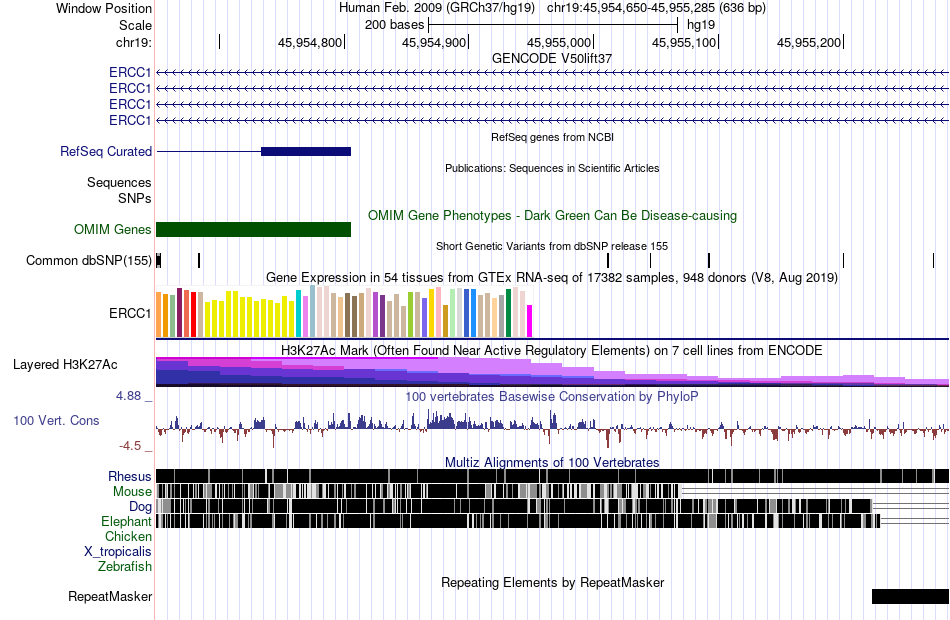950x620 pixels.
Task: Click the dbSNP variant tick aligned with 45,955,100
Action: (x=709, y=261)
